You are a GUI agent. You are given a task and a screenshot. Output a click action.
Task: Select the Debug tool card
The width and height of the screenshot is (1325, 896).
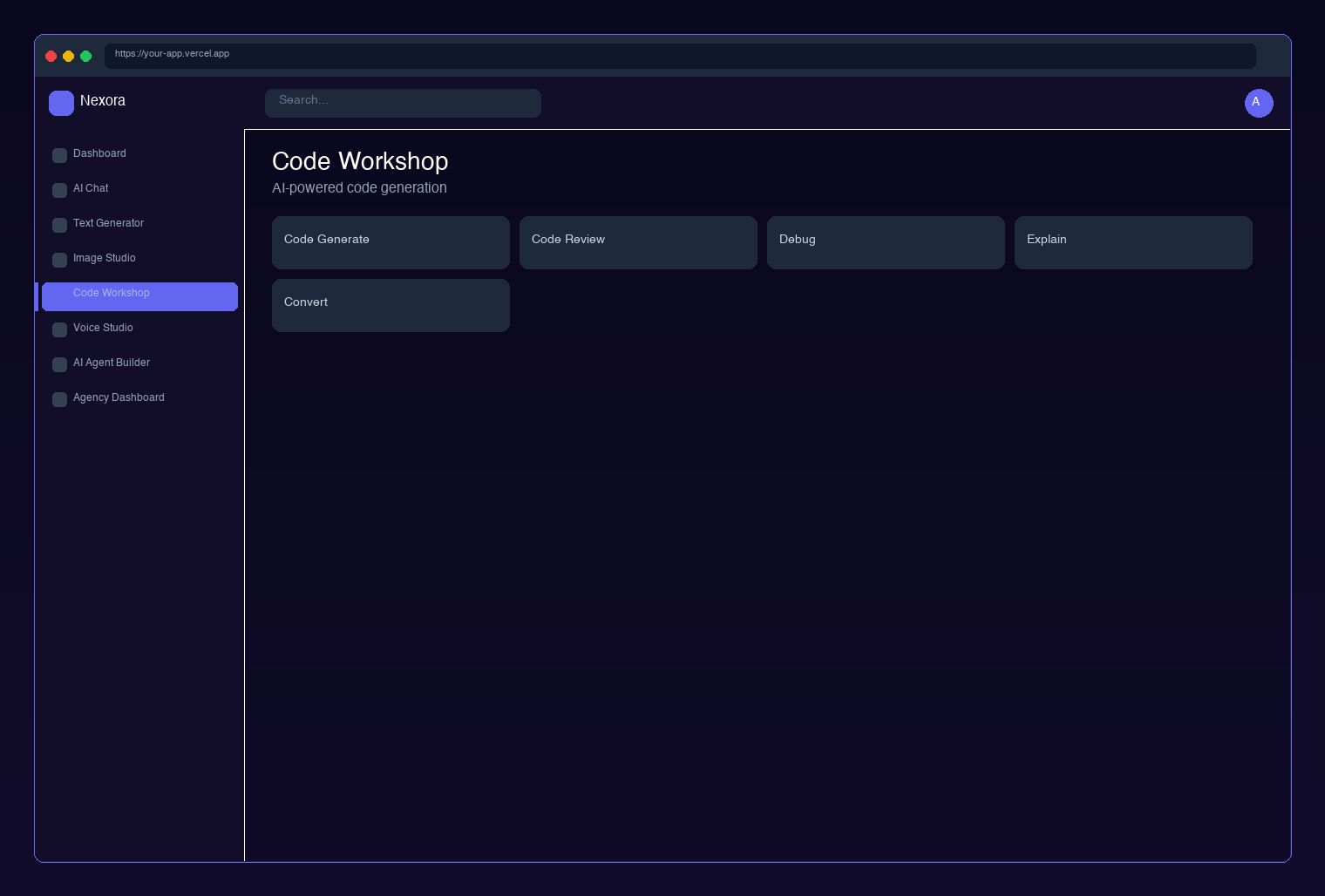pyautogui.click(x=886, y=242)
